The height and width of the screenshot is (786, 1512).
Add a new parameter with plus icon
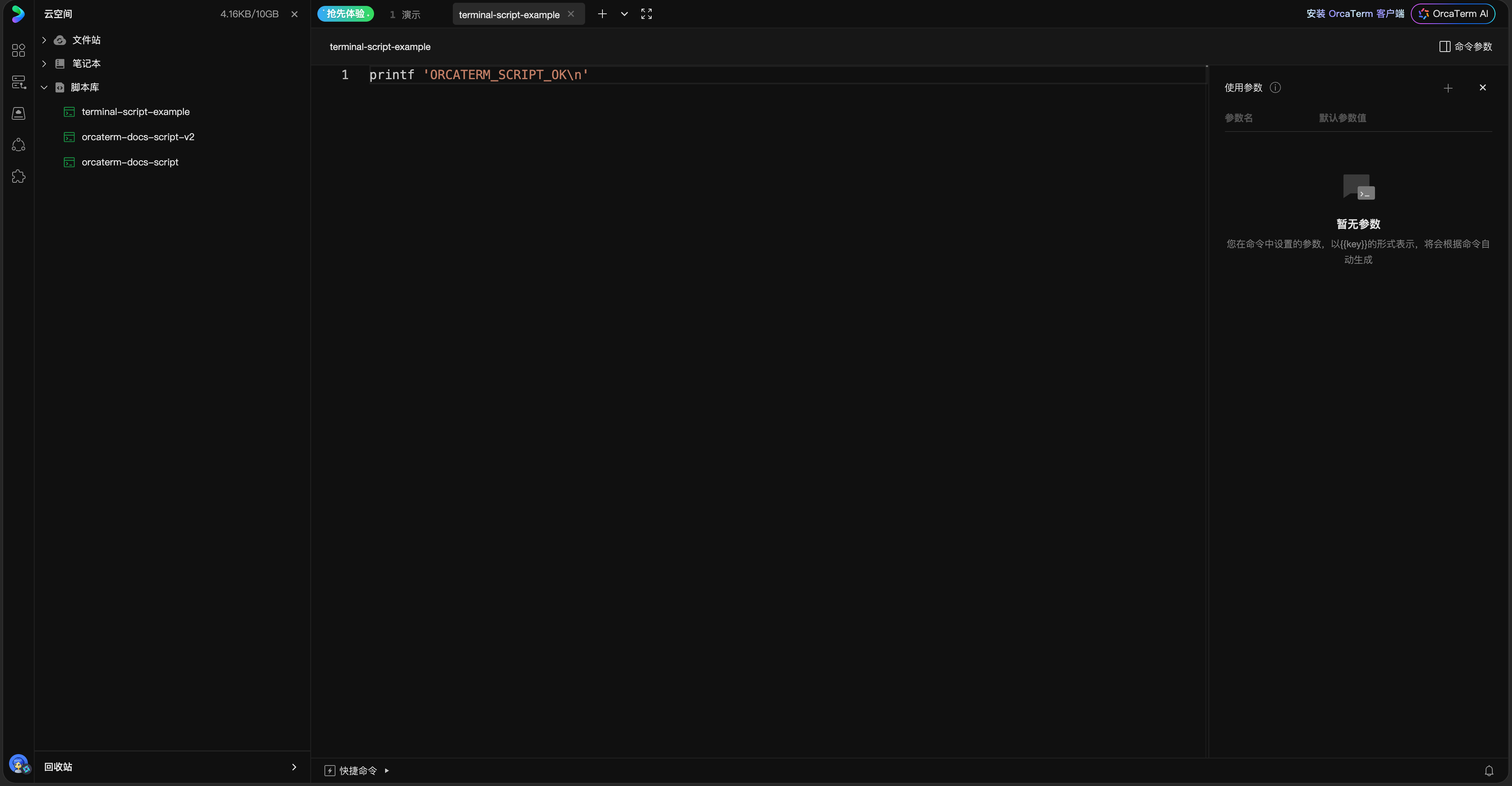[x=1447, y=88]
